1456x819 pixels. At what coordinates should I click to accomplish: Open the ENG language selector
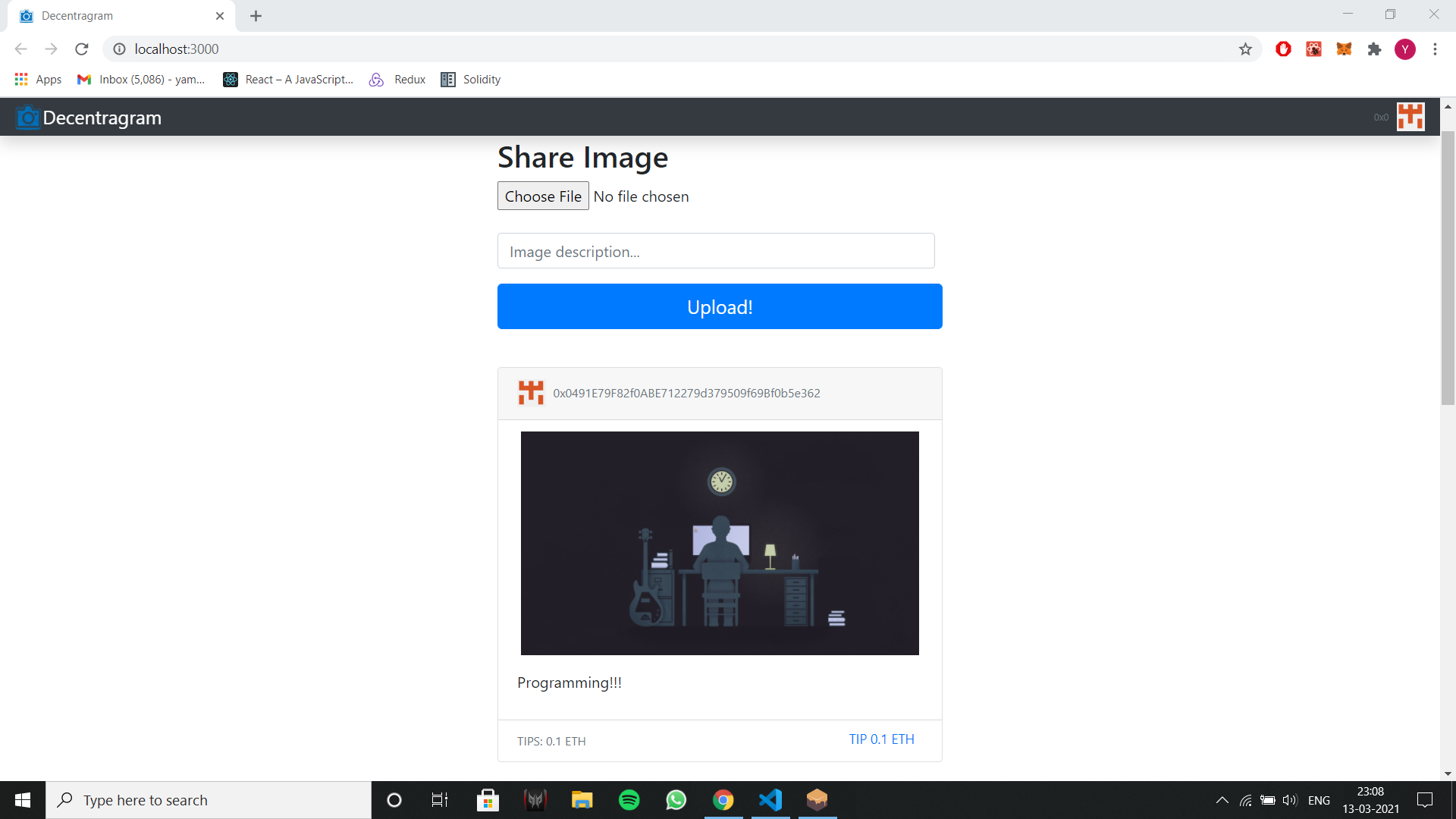(x=1319, y=800)
